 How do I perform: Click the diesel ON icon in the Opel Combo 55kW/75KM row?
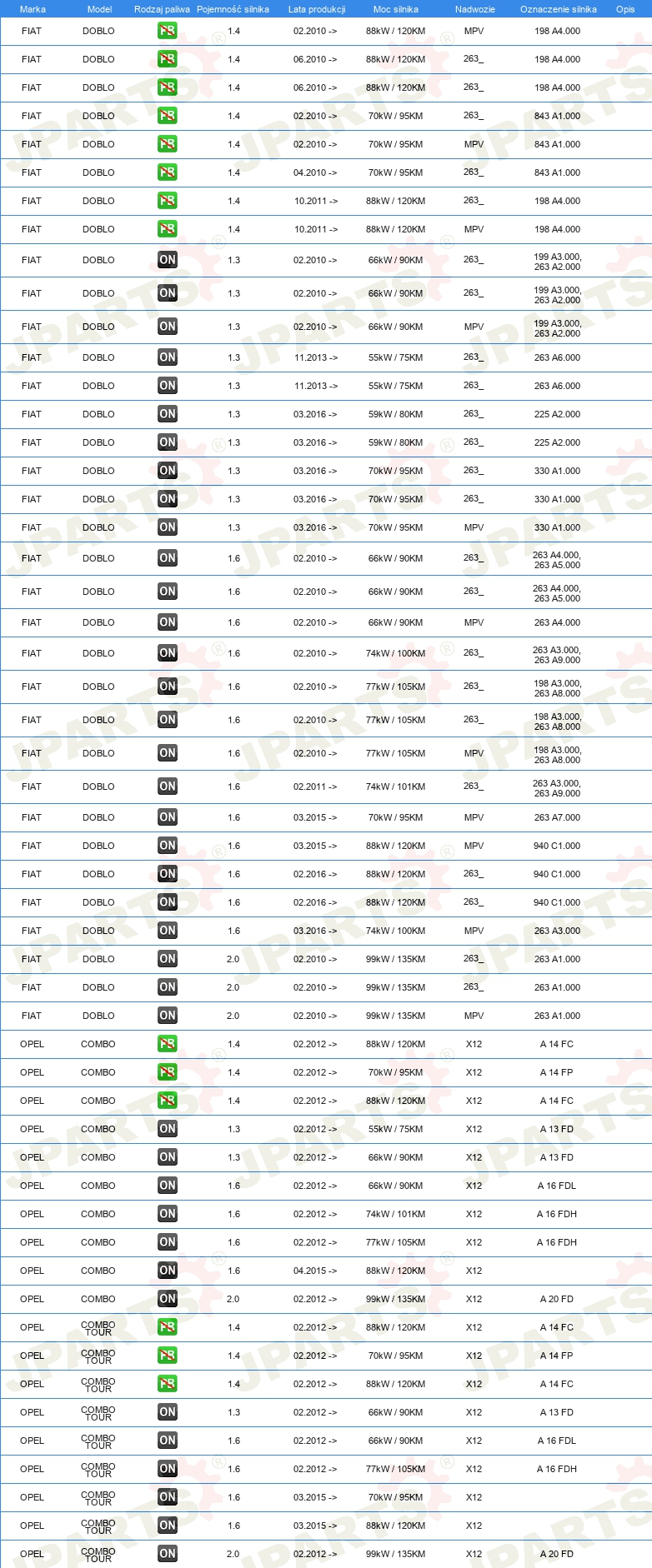click(x=168, y=1129)
